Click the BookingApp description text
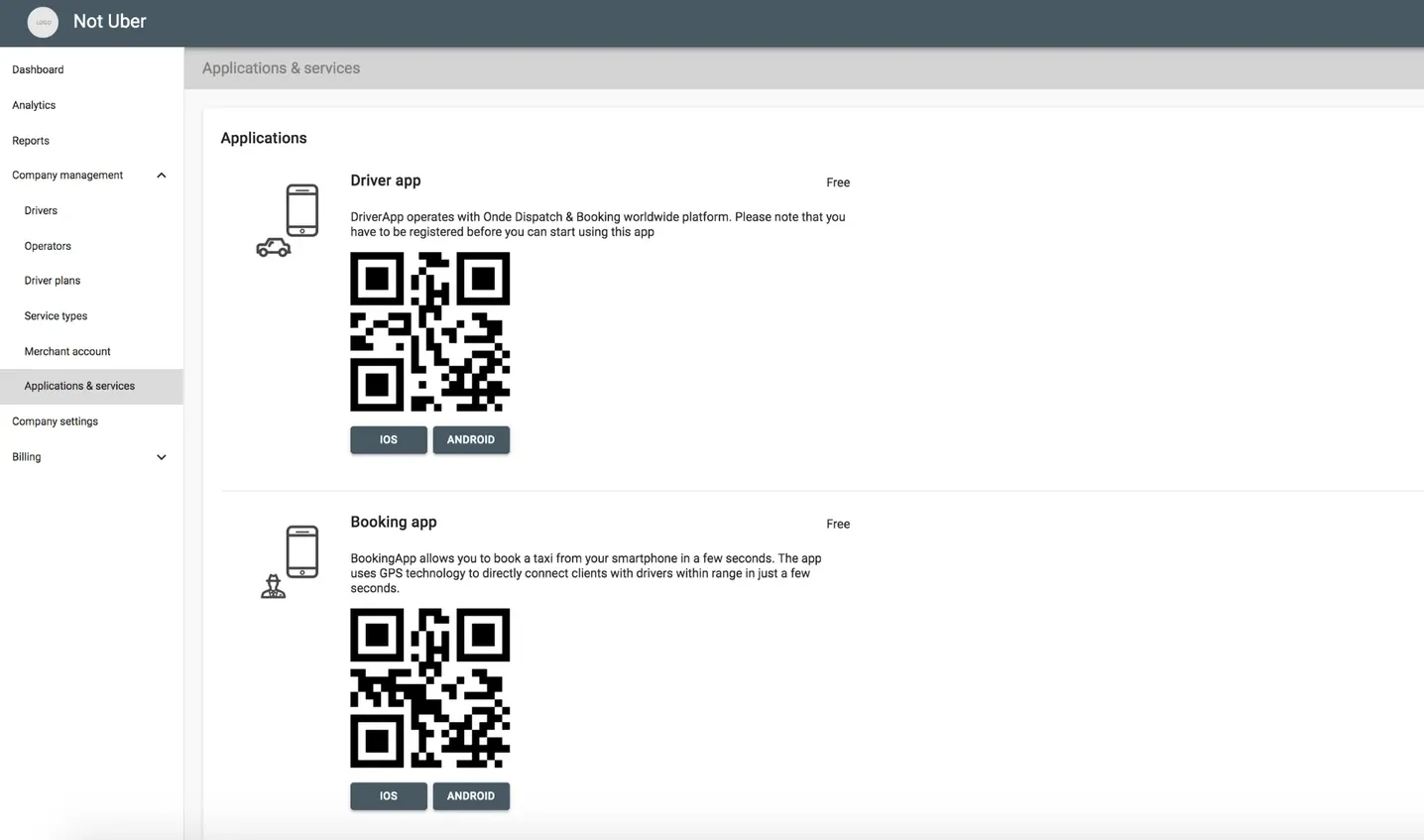1424x840 pixels. 586,573
